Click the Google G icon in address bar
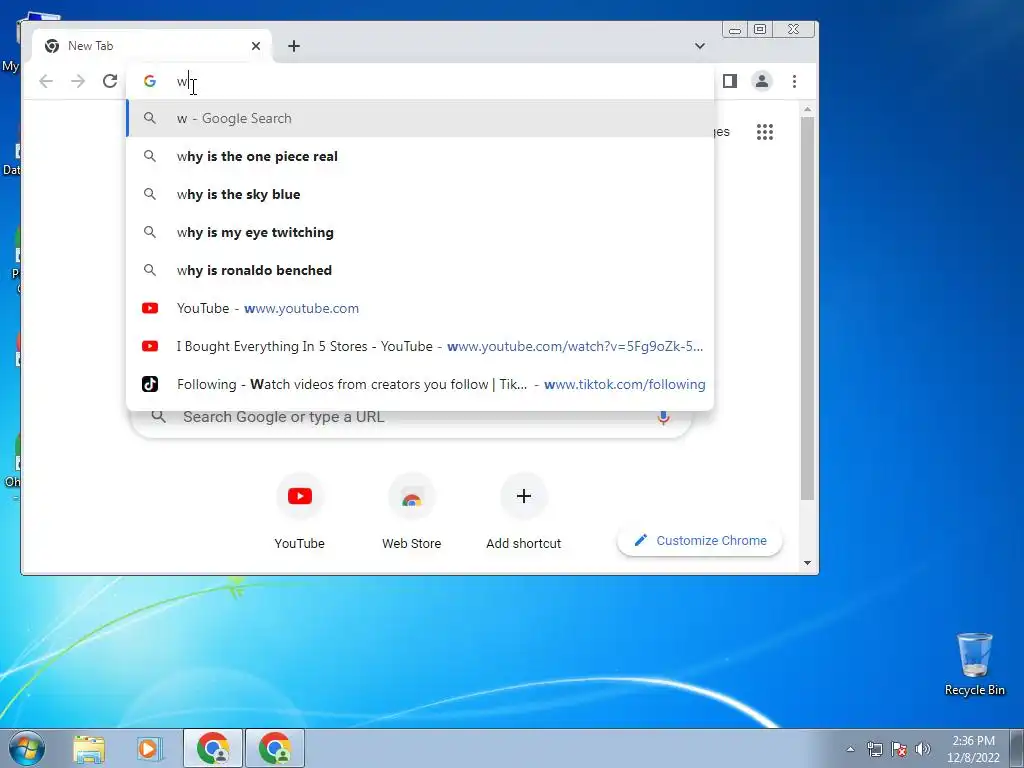The image size is (1024, 768). click(150, 81)
